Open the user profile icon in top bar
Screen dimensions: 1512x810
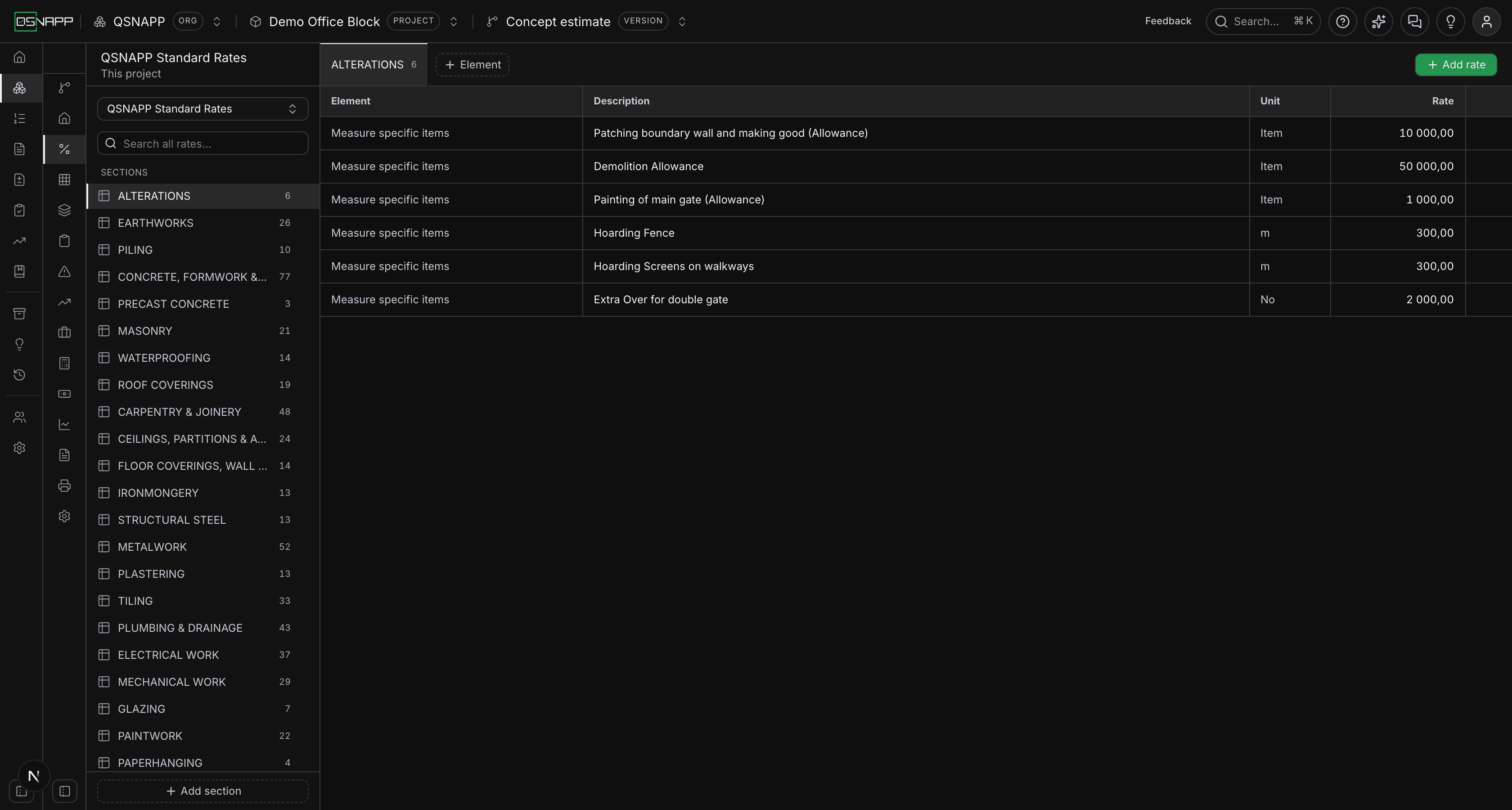coord(1486,22)
